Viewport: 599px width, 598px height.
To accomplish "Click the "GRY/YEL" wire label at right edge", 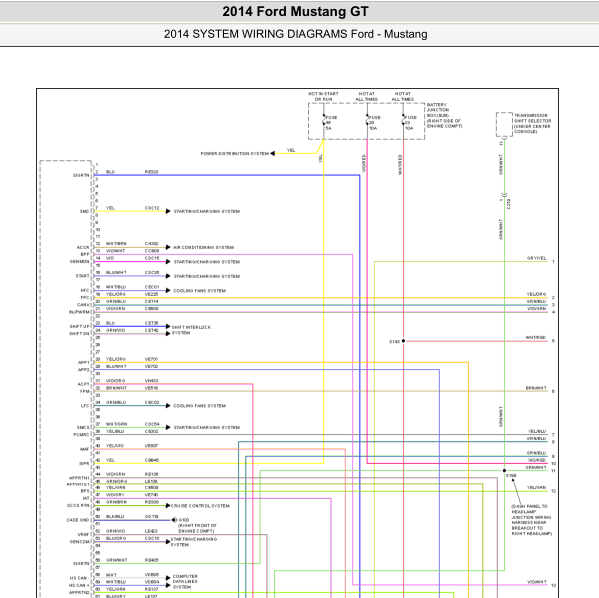I will [x=537, y=258].
